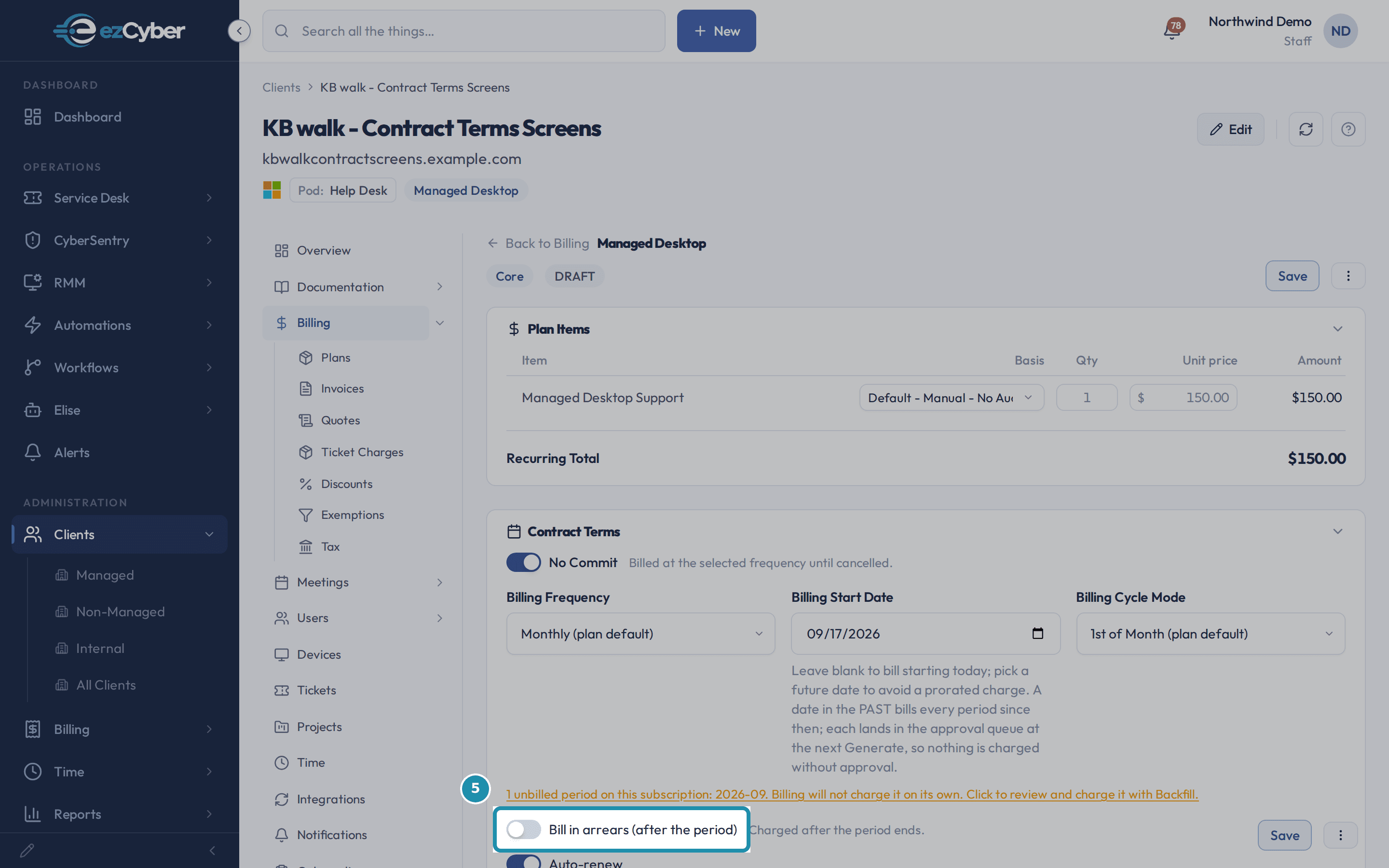Viewport: 1389px width, 868px height.
Task: Open the Billing Cycle Mode dropdown
Action: [x=1211, y=634]
